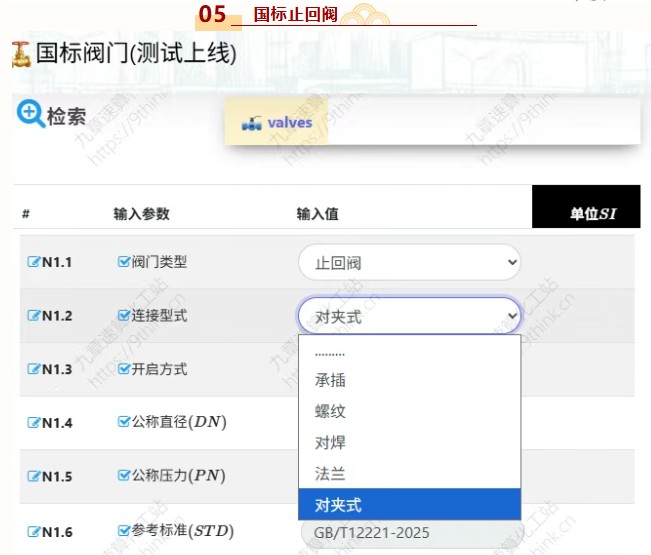651x555 pixels.
Task: Collapse the 对夹式 connection type dropdown
Action: point(409,316)
